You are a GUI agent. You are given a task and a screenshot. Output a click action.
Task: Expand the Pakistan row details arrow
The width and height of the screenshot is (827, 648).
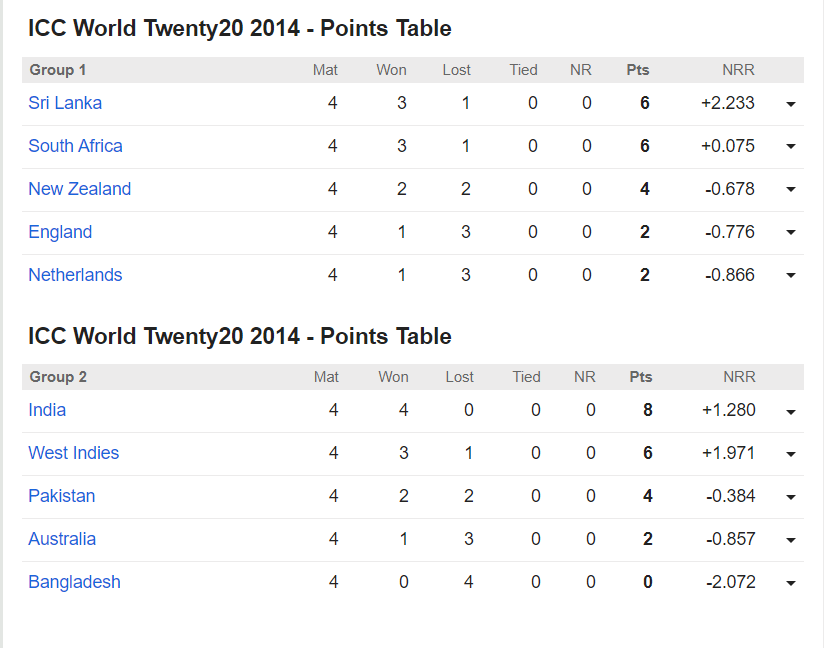pyautogui.click(x=790, y=497)
